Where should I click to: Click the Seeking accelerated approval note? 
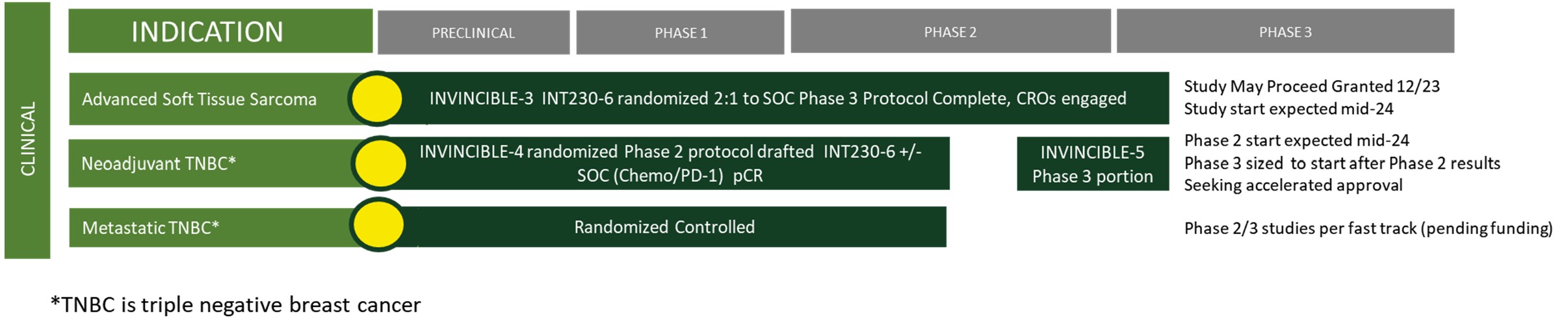coord(1293,185)
